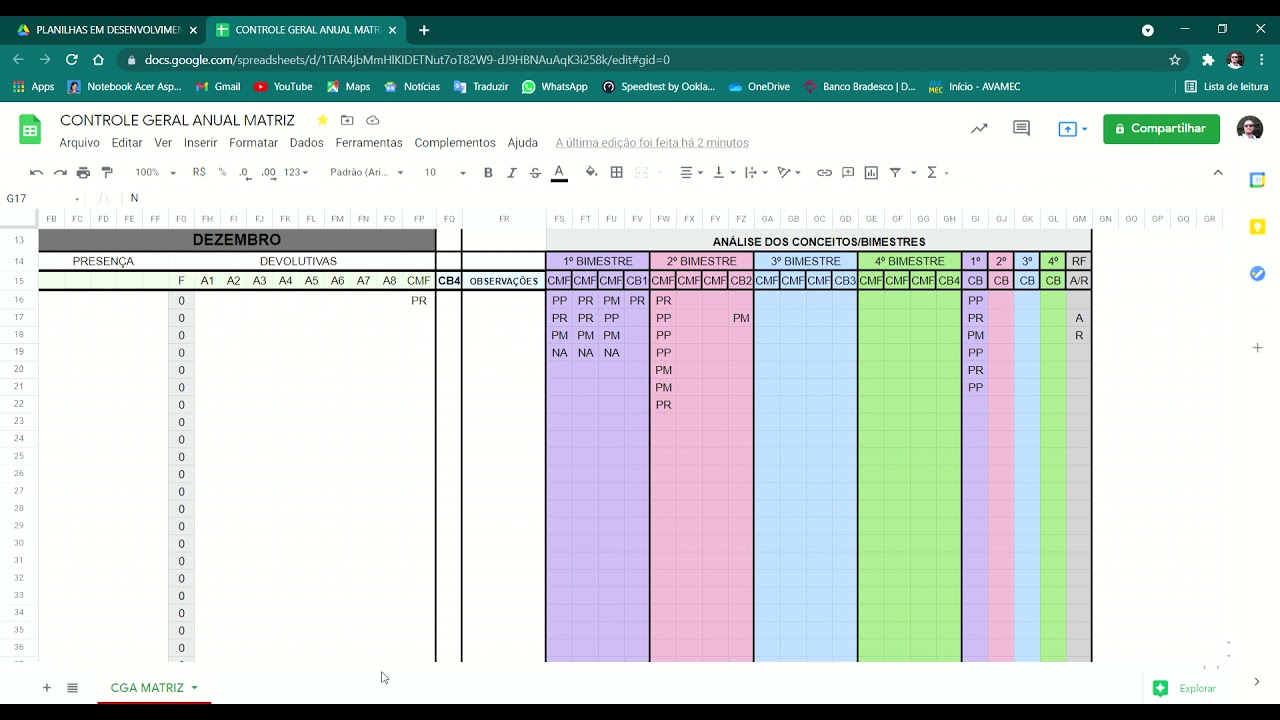Open Google Keep side panel
The width and height of the screenshot is (1280, 720).
pyautogui.click(x=1257, y=227)
